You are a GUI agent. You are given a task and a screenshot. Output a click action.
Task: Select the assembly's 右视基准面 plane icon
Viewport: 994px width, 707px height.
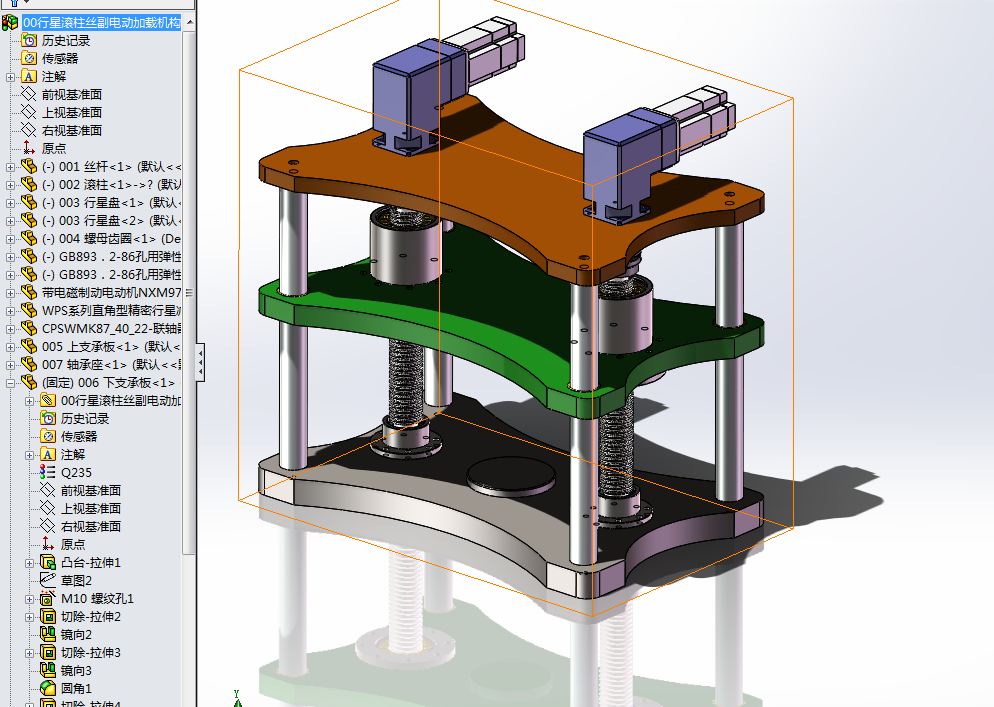click(29, 130)
